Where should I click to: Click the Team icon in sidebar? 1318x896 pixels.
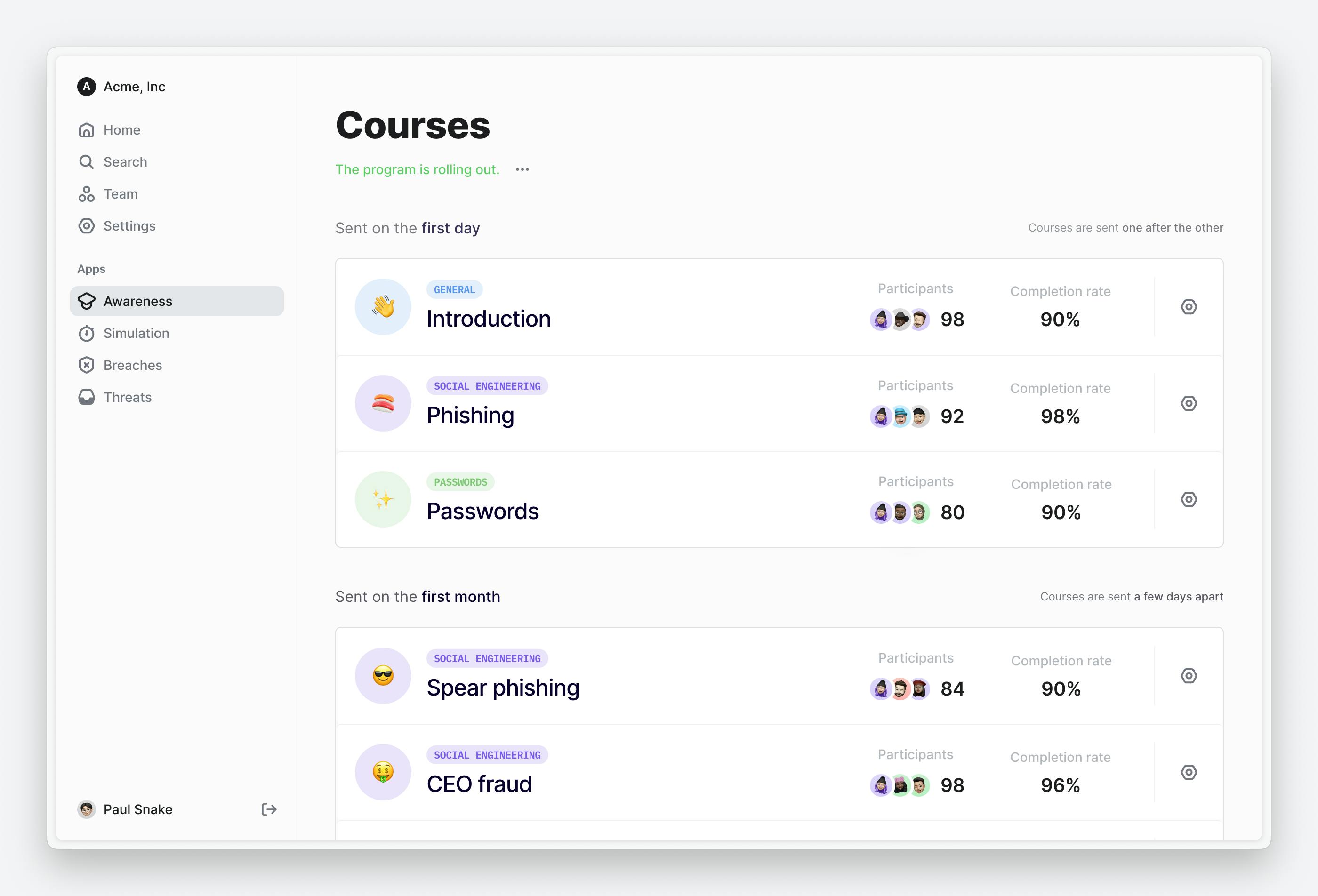[x=87, y=193]
